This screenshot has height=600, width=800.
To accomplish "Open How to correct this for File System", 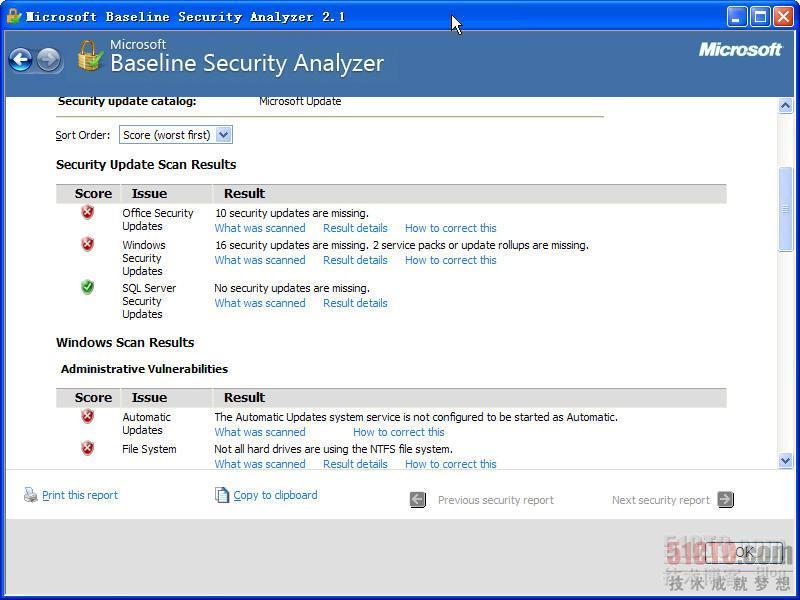I will coord(451,464).
